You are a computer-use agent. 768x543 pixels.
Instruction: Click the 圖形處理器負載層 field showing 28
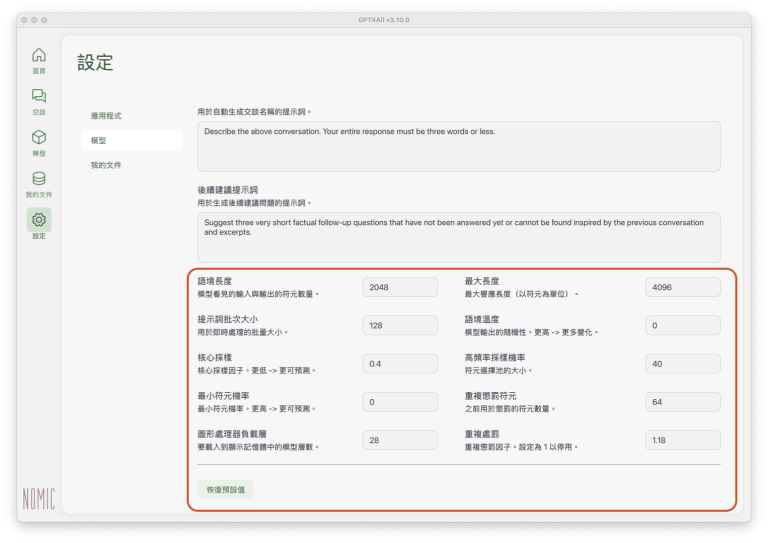(x=400, y=440)
